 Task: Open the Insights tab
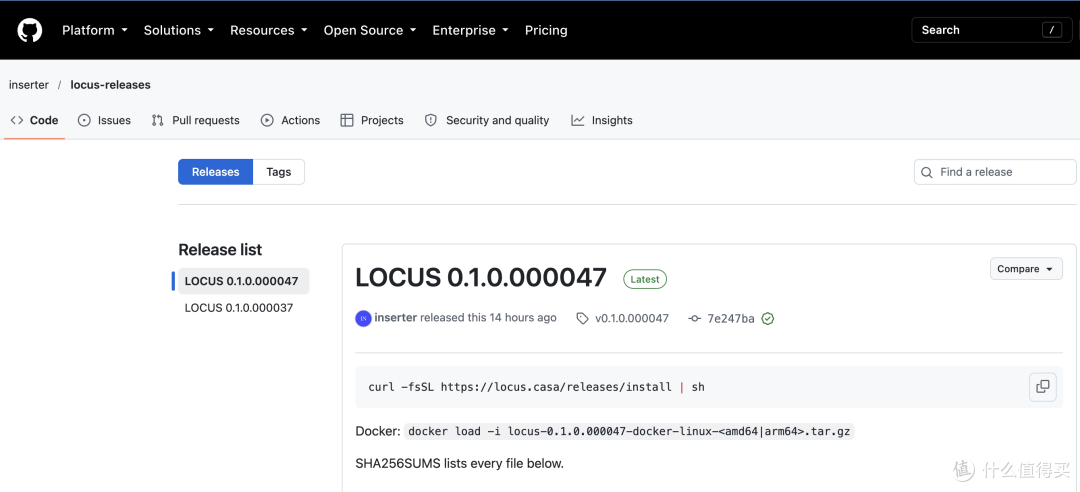pos(601,120)
